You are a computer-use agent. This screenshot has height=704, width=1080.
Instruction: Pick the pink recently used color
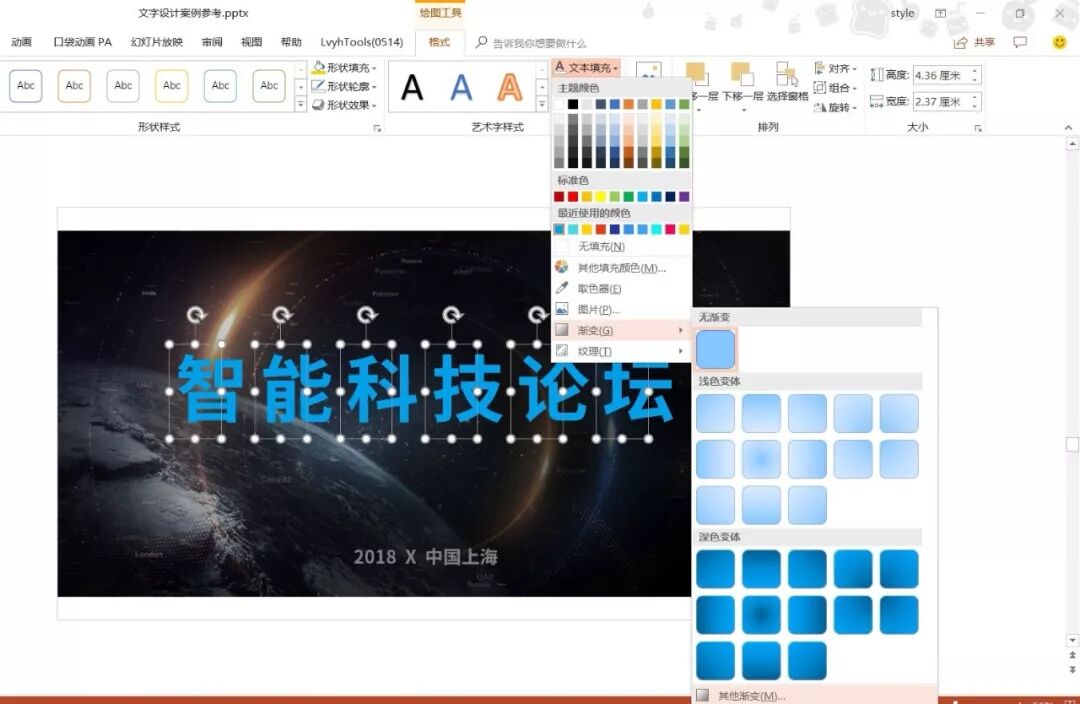[670, 229]
